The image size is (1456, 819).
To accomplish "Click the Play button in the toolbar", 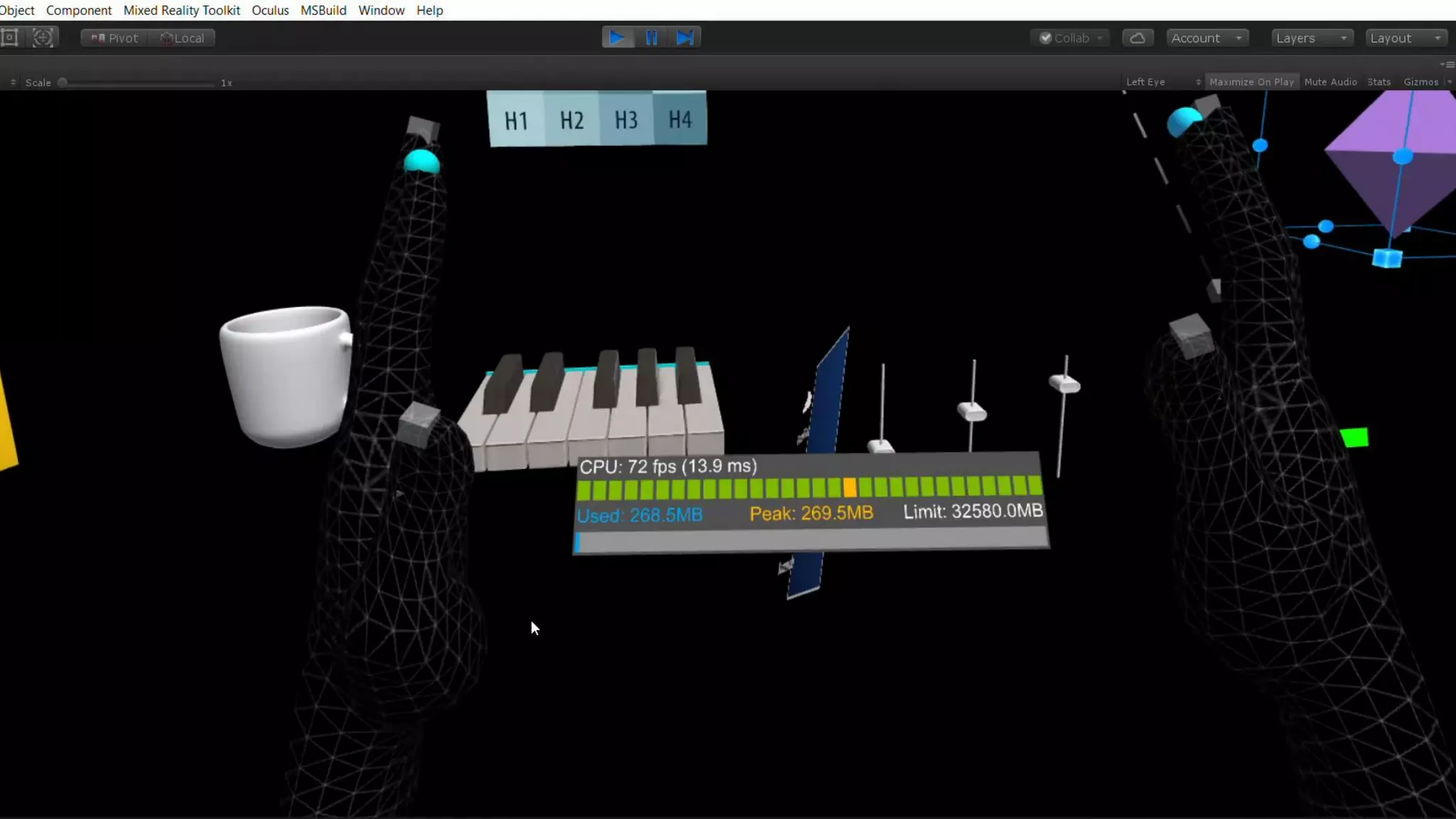I will coord(617,38).
